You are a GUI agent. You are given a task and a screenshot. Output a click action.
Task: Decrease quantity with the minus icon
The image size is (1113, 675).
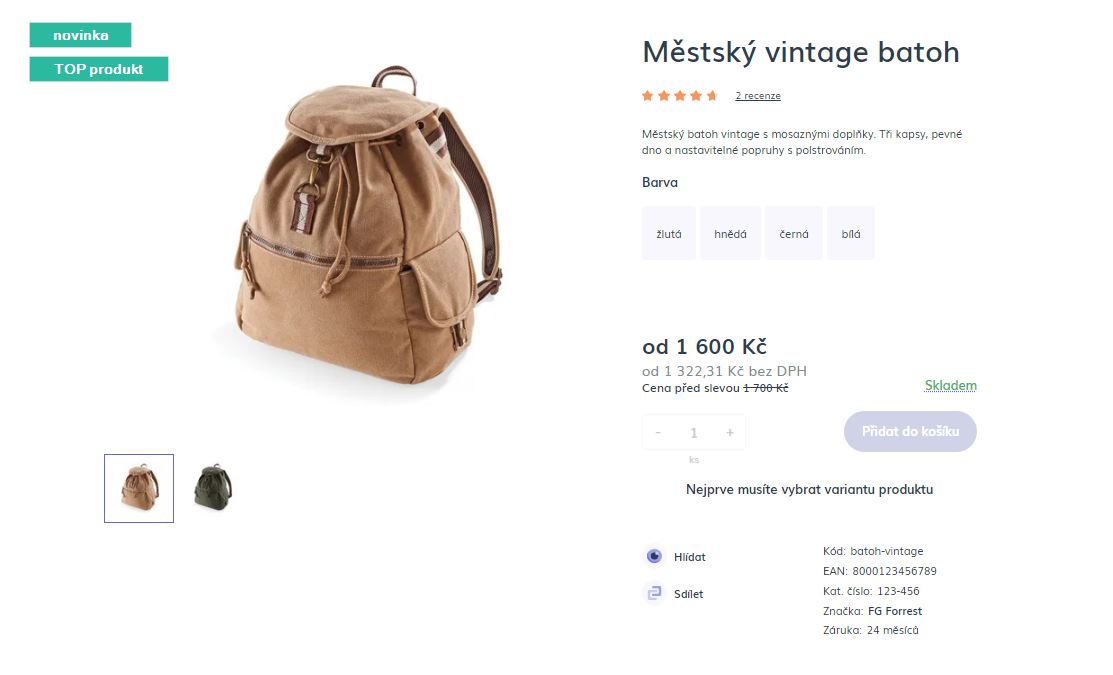[x=658, y=432]
